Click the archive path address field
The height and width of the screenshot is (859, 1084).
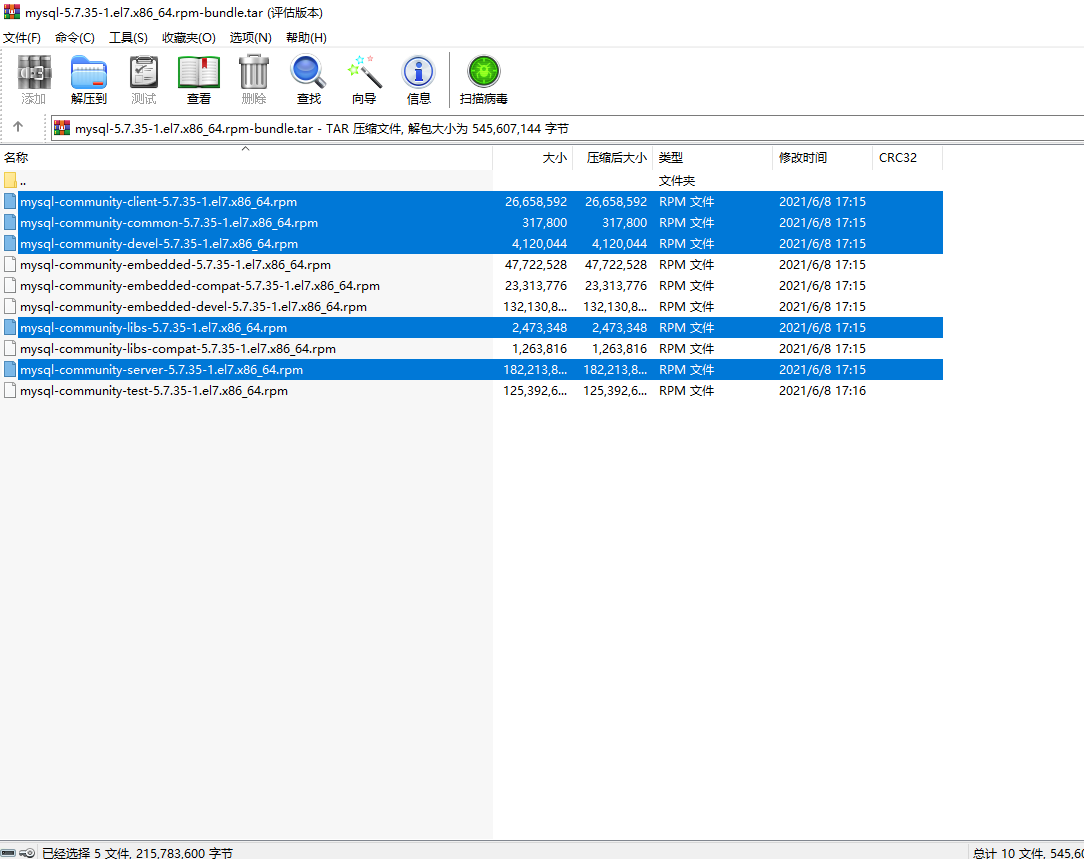(x=567, y=128)
